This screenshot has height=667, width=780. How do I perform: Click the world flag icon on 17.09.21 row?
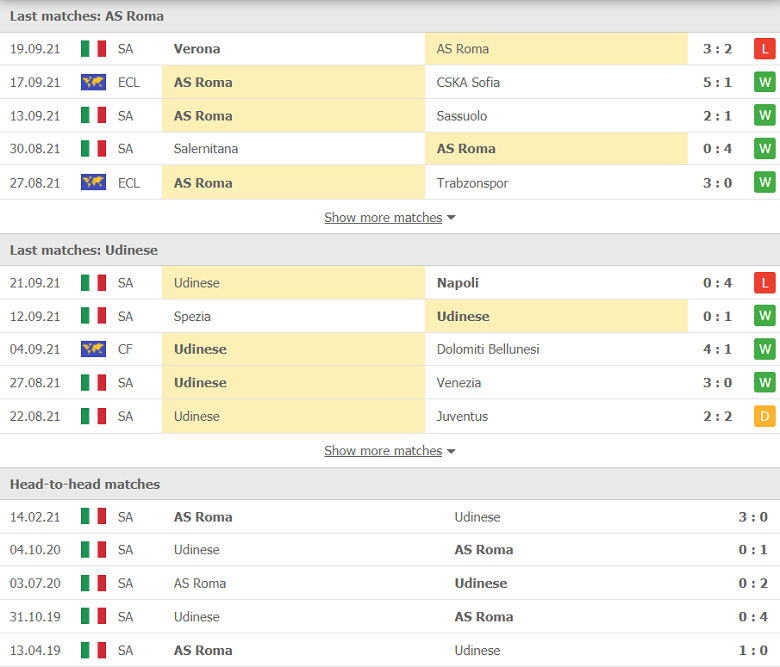(94, 82)
